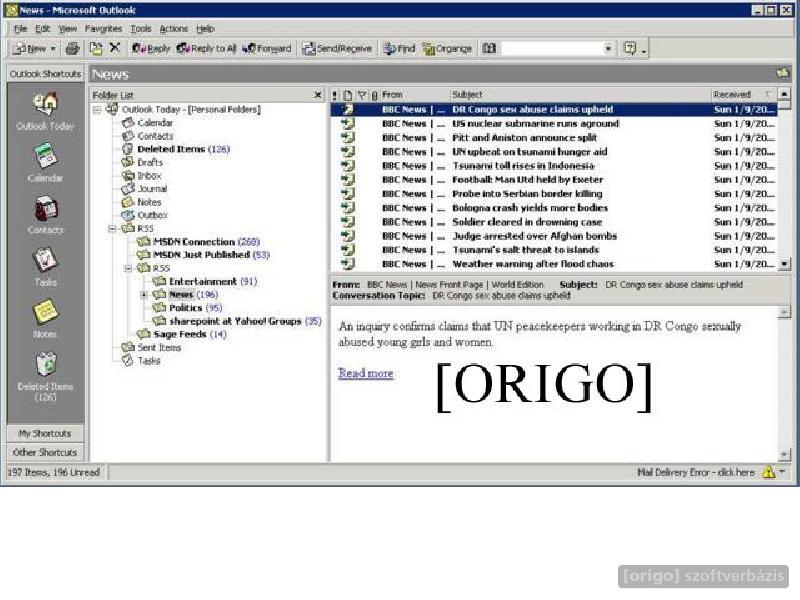Open the Edit menu
The image size is (800, 600).
pyautogui.click(x=43, y=29)
